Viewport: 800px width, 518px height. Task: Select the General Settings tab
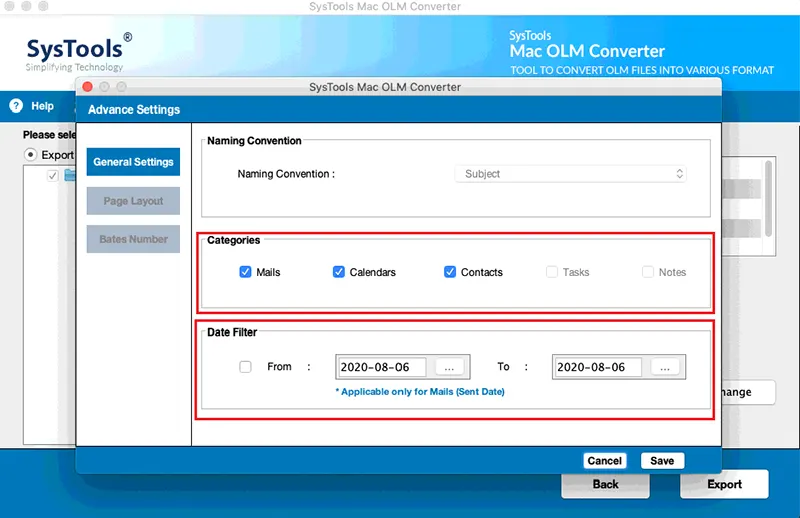click(133, 162)
